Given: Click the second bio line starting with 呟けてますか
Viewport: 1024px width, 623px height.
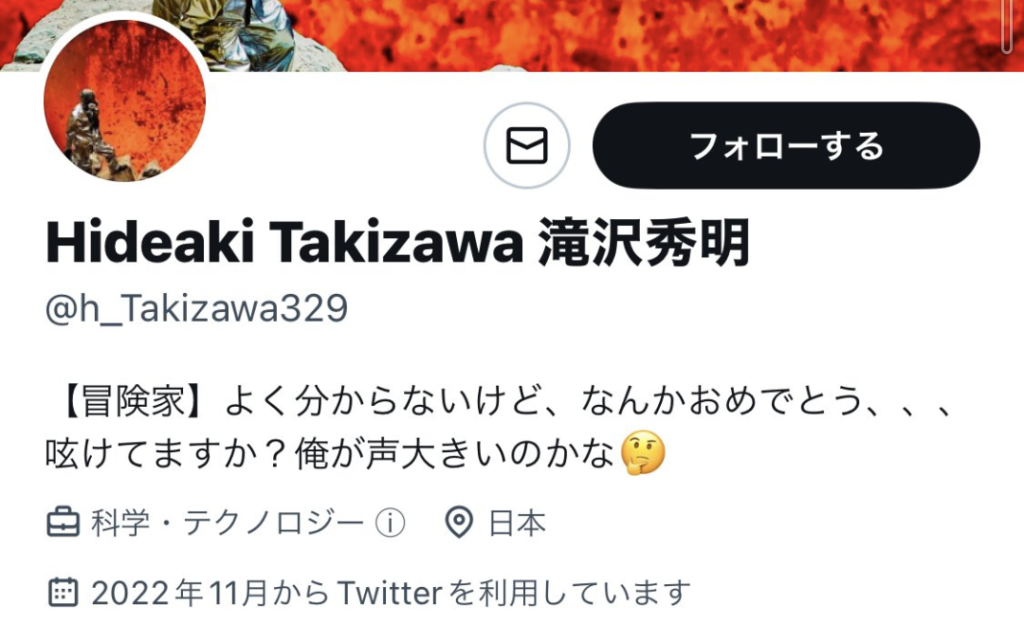Looking at the screenshot, I should (355, 453).
